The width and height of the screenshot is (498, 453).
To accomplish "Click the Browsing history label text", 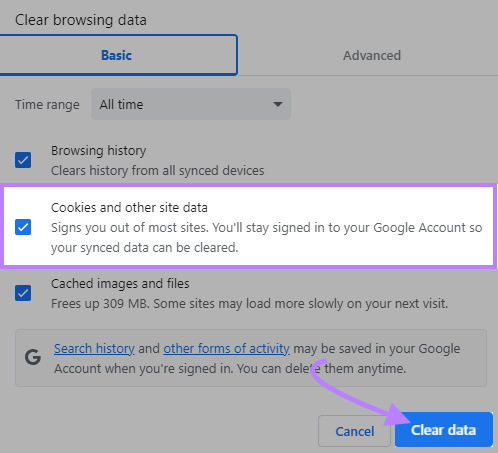I will [99, 151].
